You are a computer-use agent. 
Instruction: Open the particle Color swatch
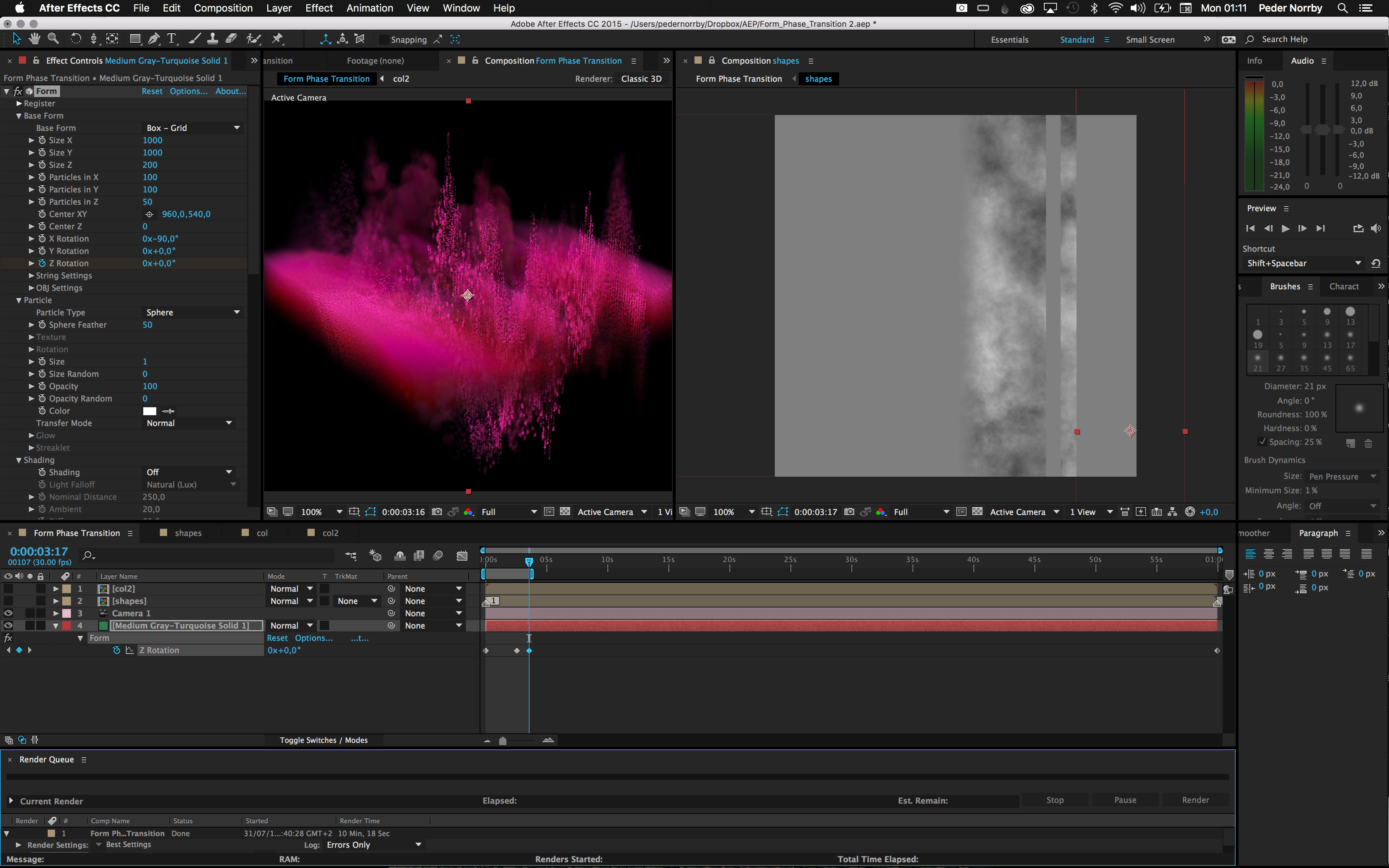tap(150, 411)
